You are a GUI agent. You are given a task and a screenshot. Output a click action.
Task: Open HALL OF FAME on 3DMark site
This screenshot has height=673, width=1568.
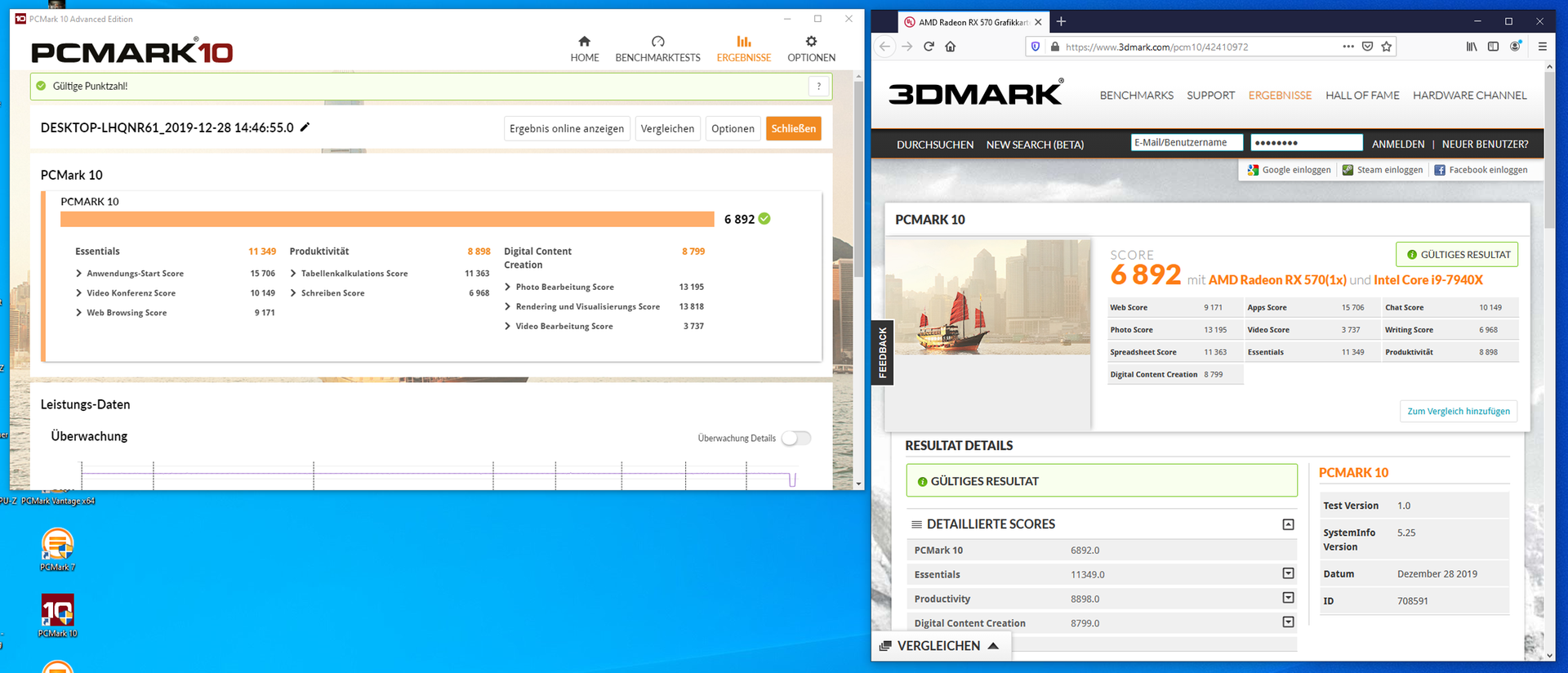[1362, 96]
